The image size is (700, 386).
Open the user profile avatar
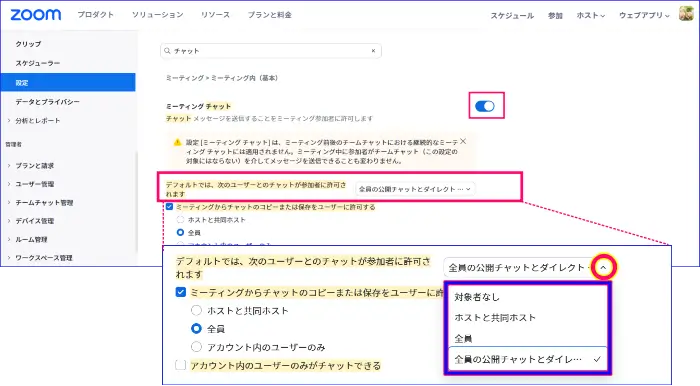pos(686,13)
